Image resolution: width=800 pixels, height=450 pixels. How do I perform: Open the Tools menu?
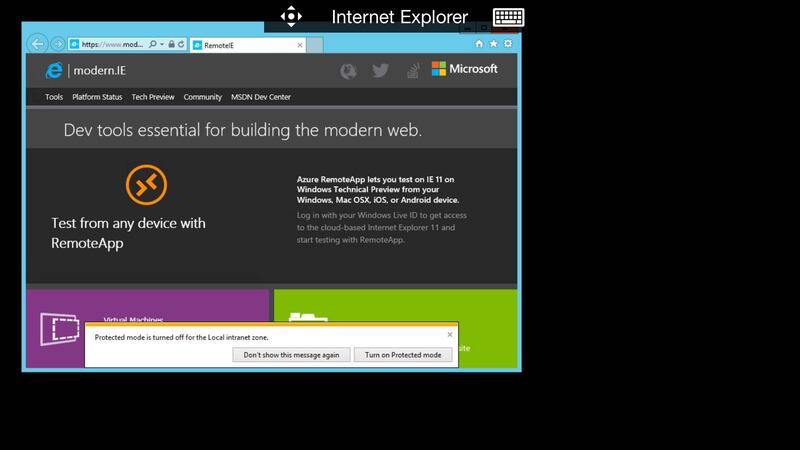(54, 97)
